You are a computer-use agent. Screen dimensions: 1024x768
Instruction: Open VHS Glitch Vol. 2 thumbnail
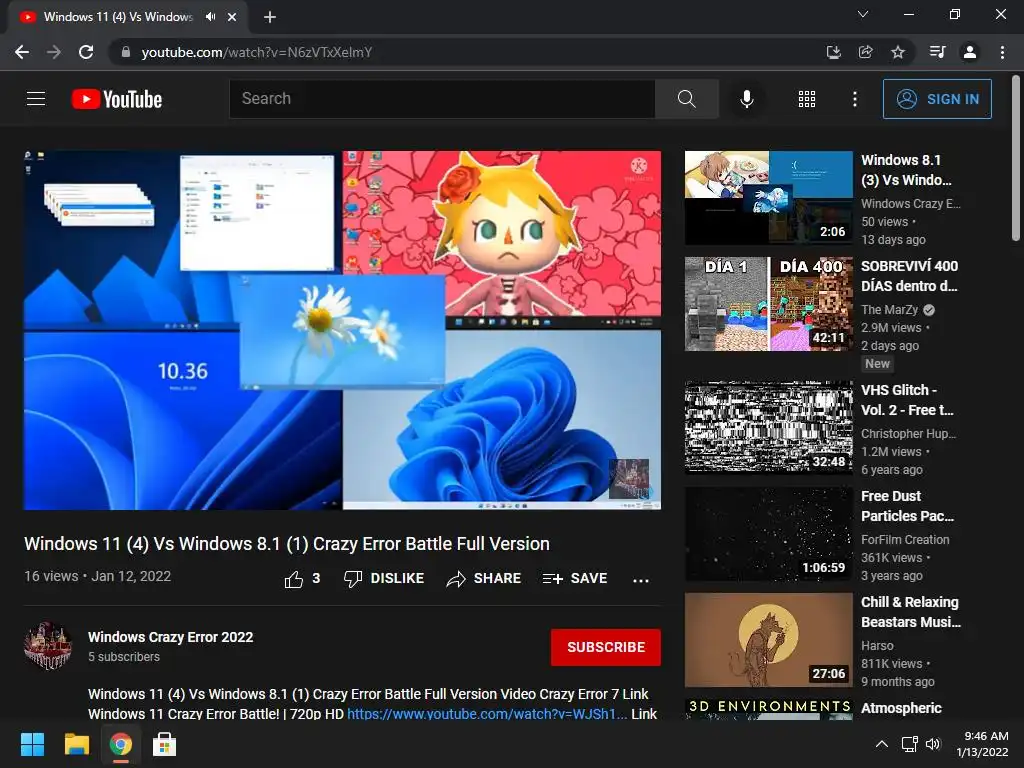coord(769,427)
